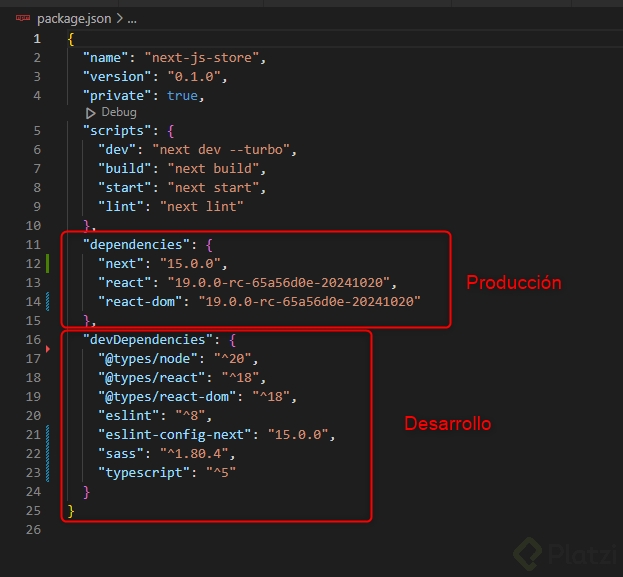Click the "dependencies" key on line 11
This screenshot has height=577, width=623.
click(132, 245)
